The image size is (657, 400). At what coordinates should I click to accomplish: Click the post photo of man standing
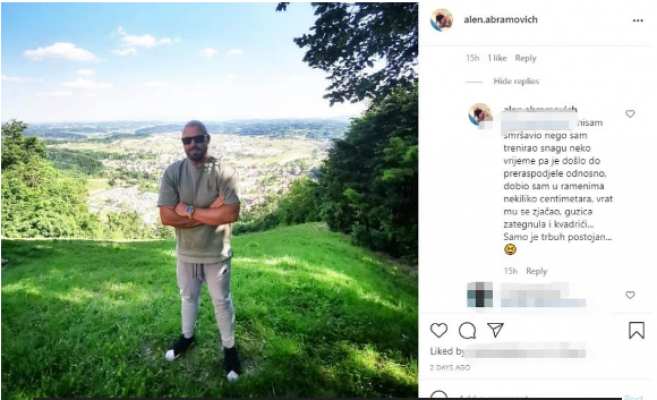(x=210, y=200)
